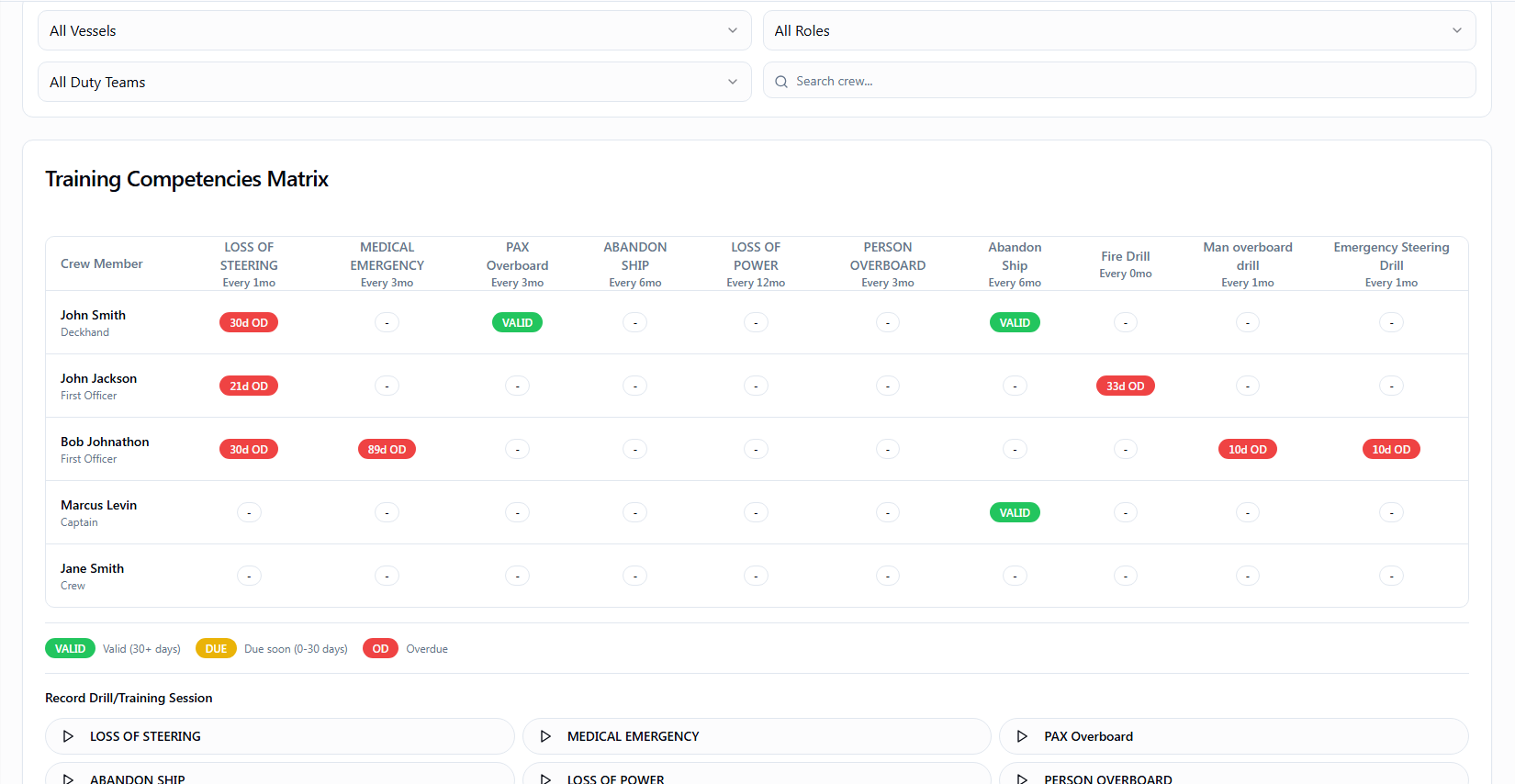The image size is (1515, 784).
Task: Click play icon beside ABANDON SHIP session
Action: pyautogui.click(x=68, y=778)
